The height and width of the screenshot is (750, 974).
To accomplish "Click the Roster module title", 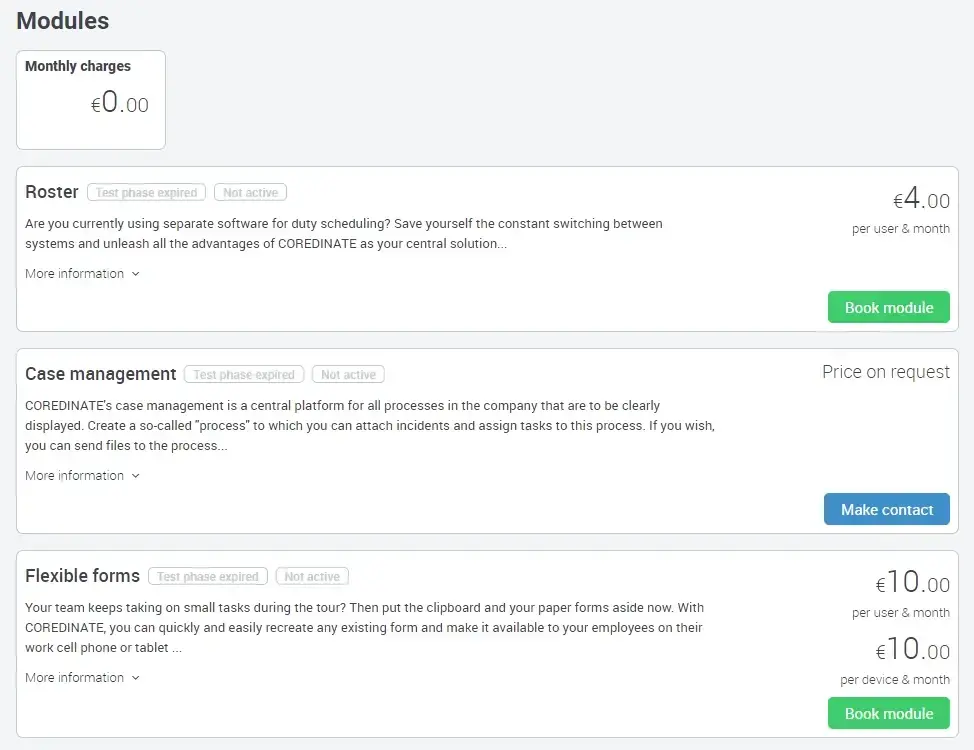I will click(52, 192).
